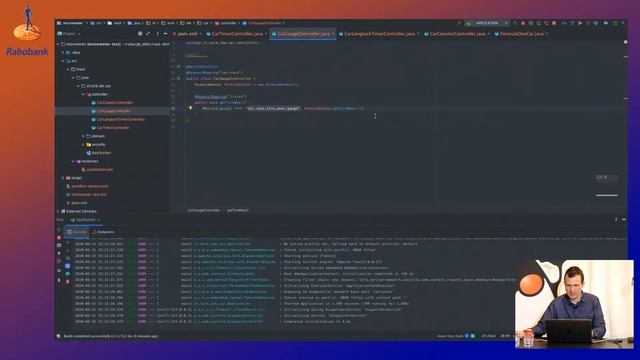Viewport: 640px width, 360px height.
Task: Click the yellow warning marker on editor scrollbar
Action: pos(625,42)
